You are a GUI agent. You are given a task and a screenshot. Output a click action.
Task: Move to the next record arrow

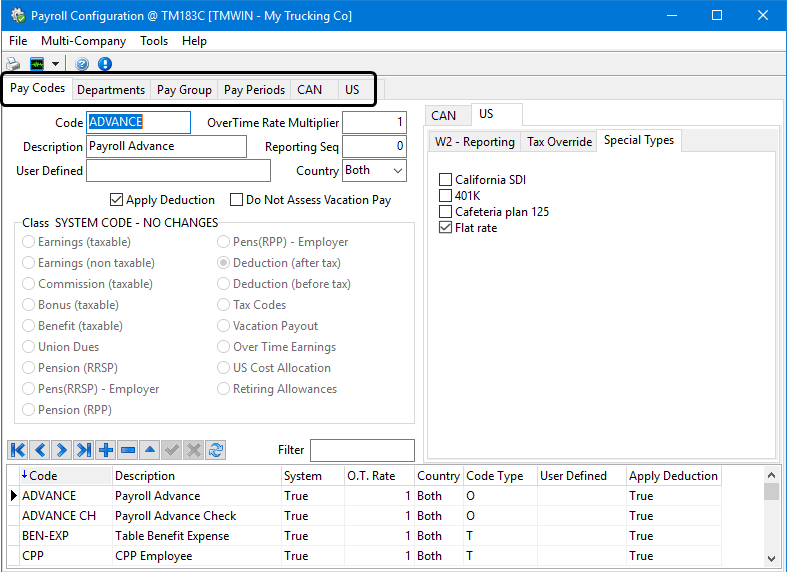62,450
